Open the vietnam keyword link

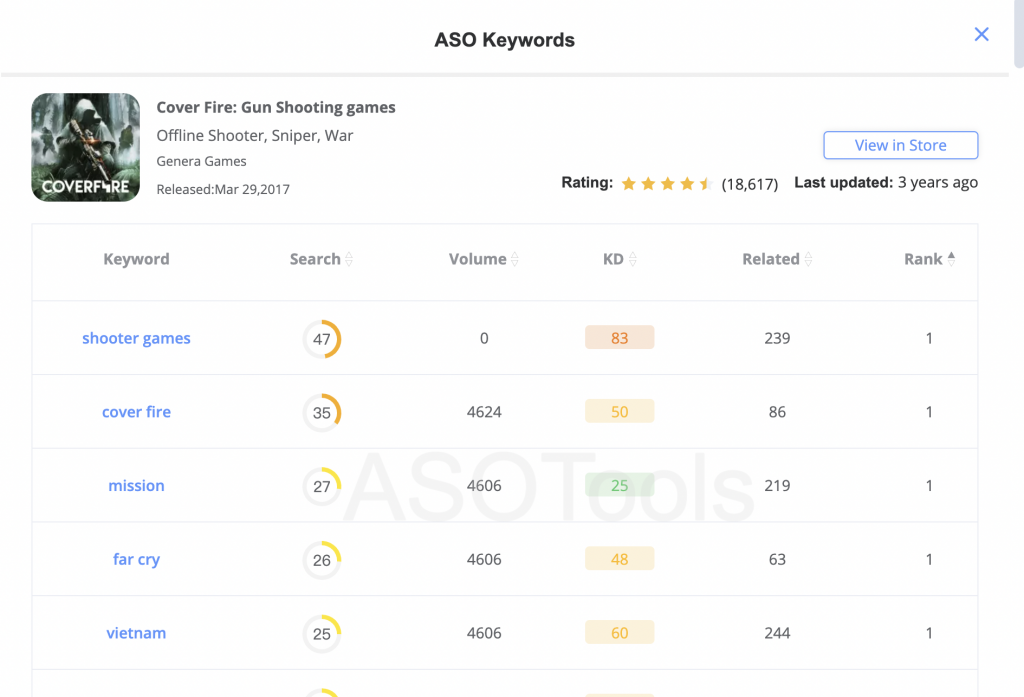(x=136, y=633)
